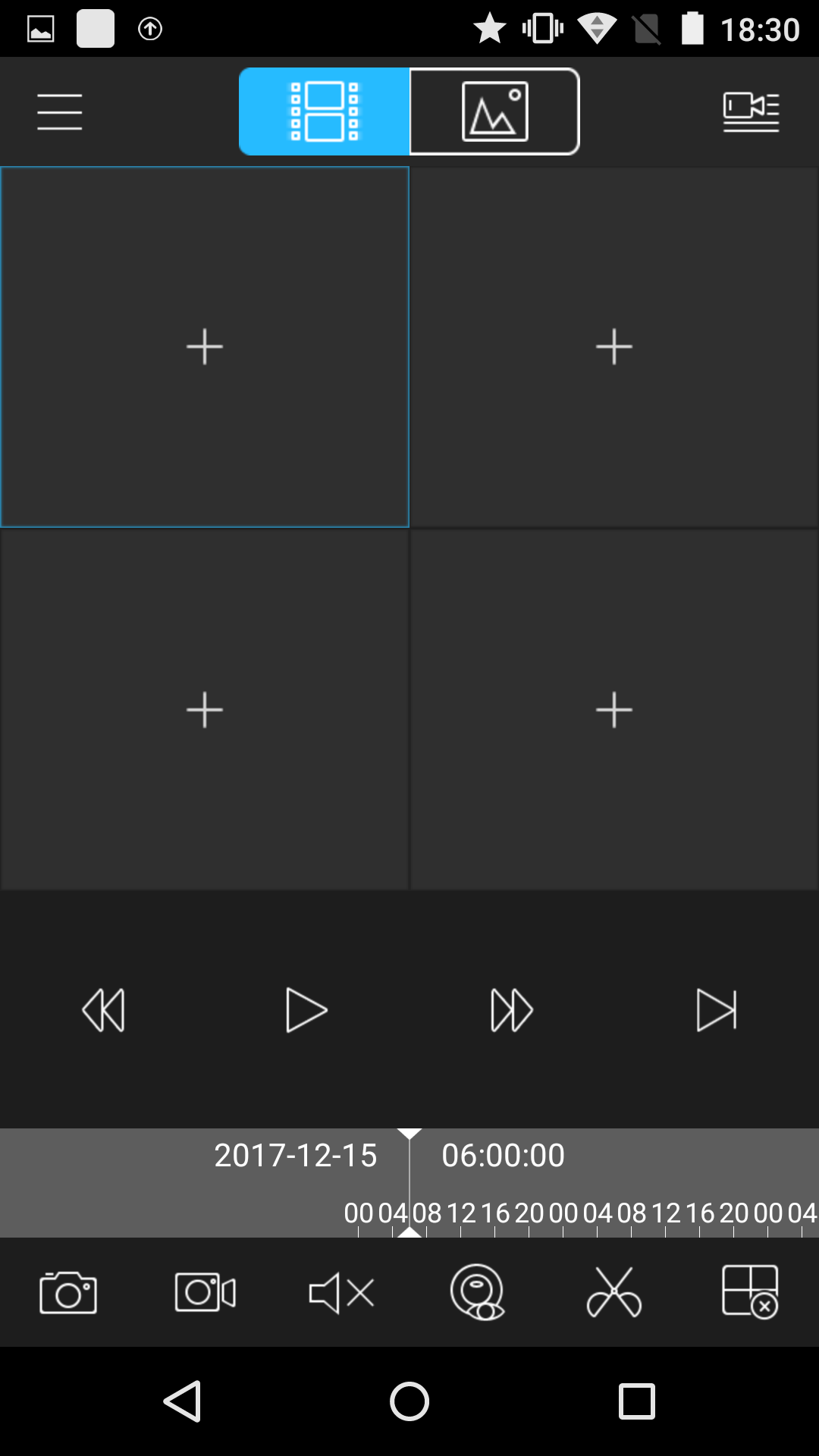
Task: Open the camera device list
Action: [751, 112]
